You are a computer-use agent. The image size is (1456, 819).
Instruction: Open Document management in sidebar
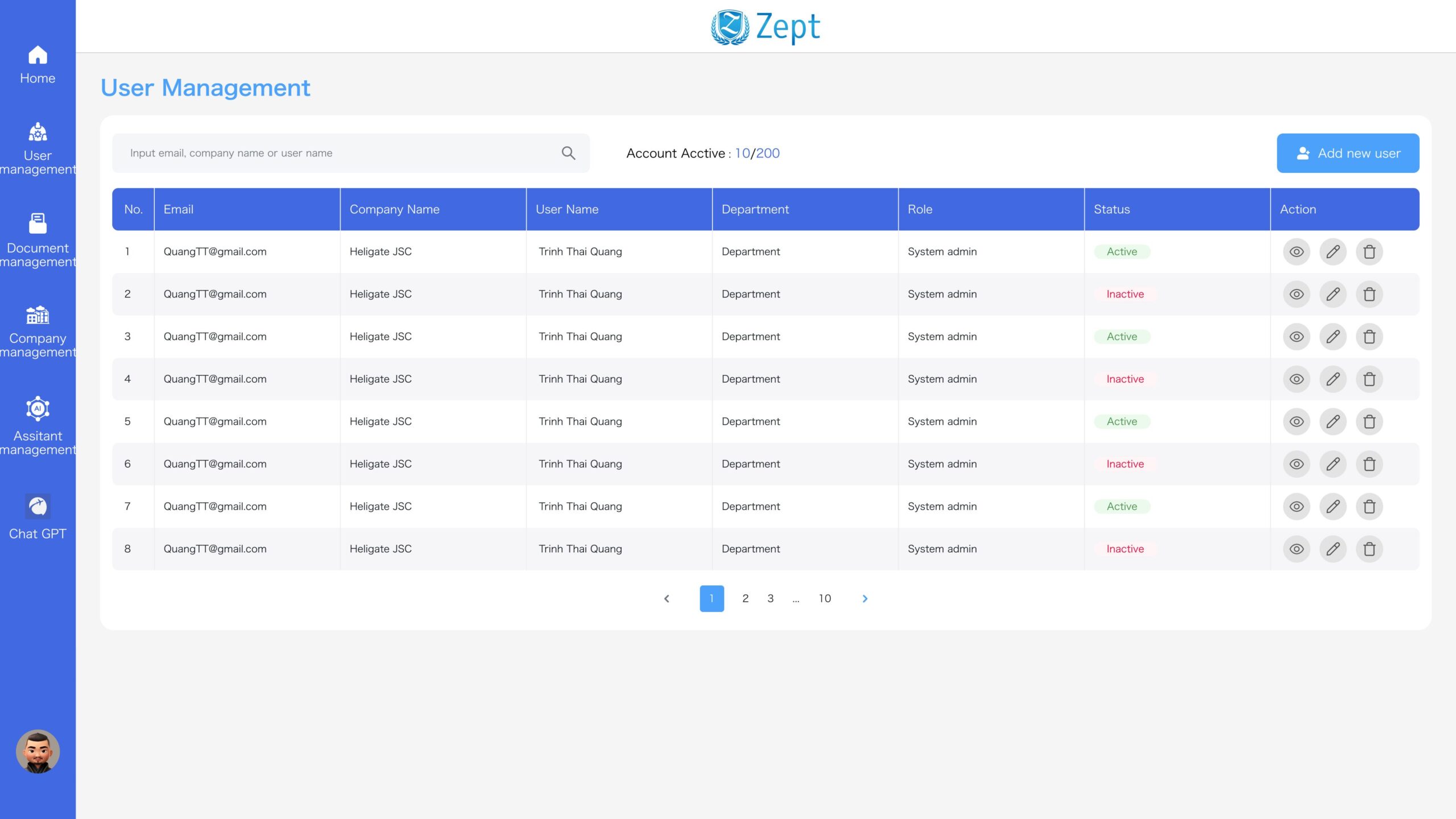pos(38,239)
